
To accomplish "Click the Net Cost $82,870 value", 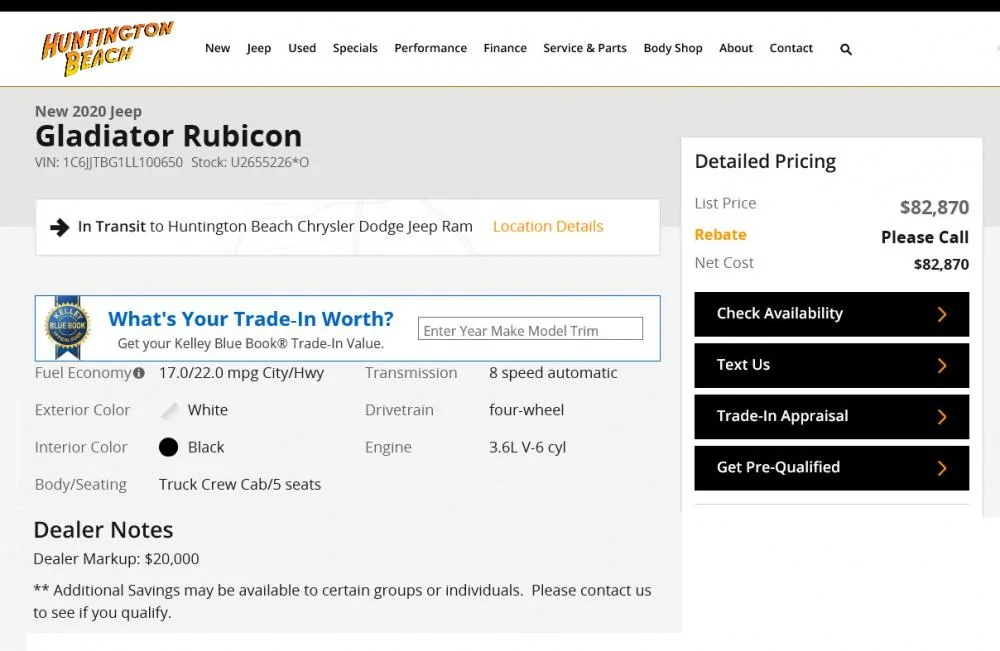I will click(x=941, y=264).
